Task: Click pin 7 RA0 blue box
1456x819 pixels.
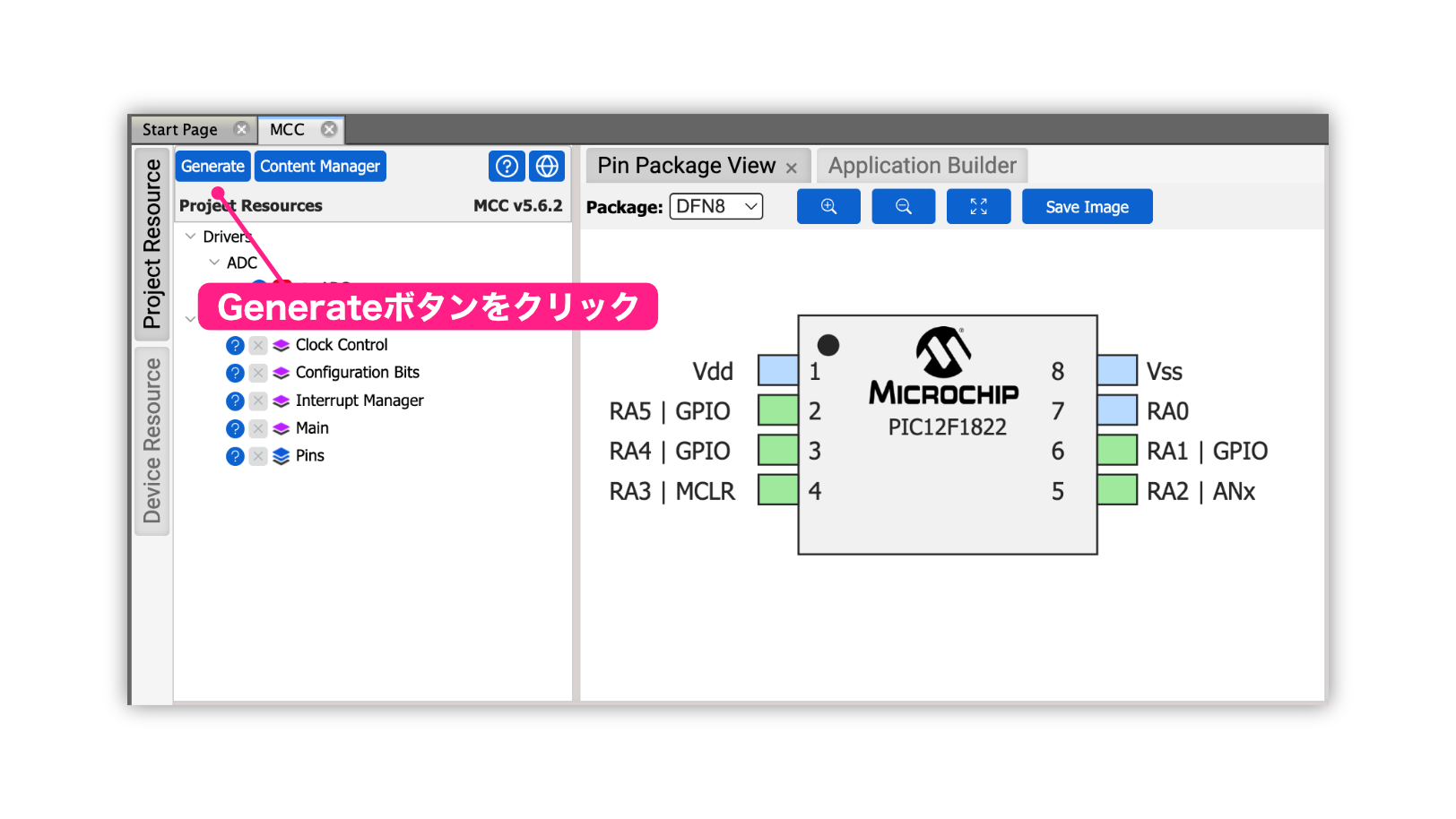Action: [1117, 410]
